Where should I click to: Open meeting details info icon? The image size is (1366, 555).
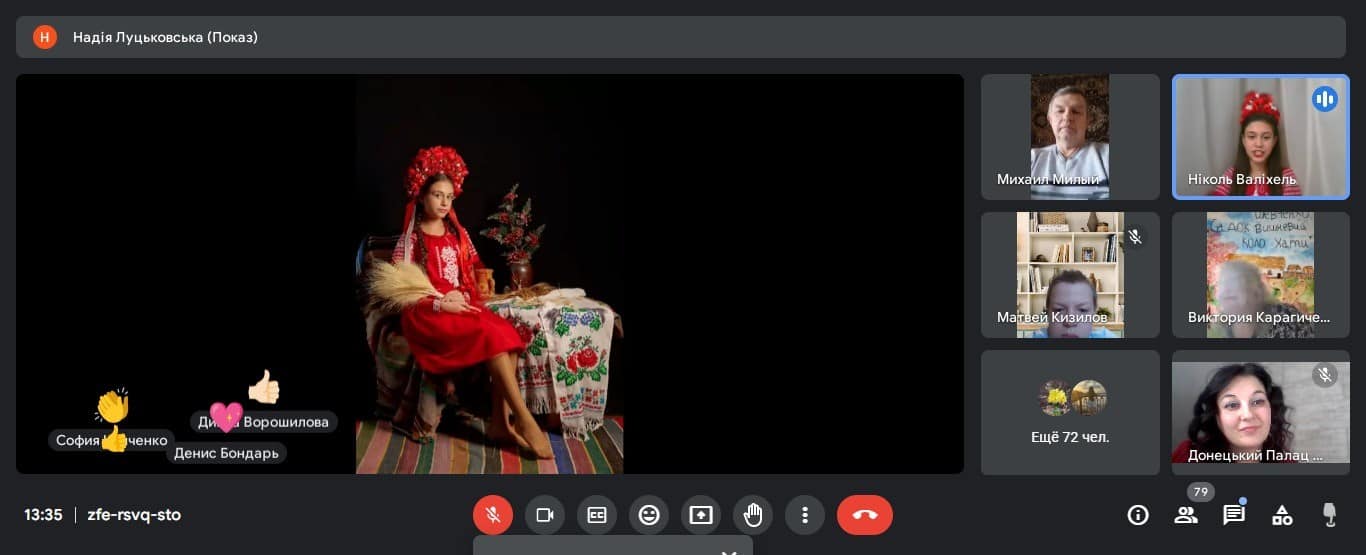pos(1138,515)
